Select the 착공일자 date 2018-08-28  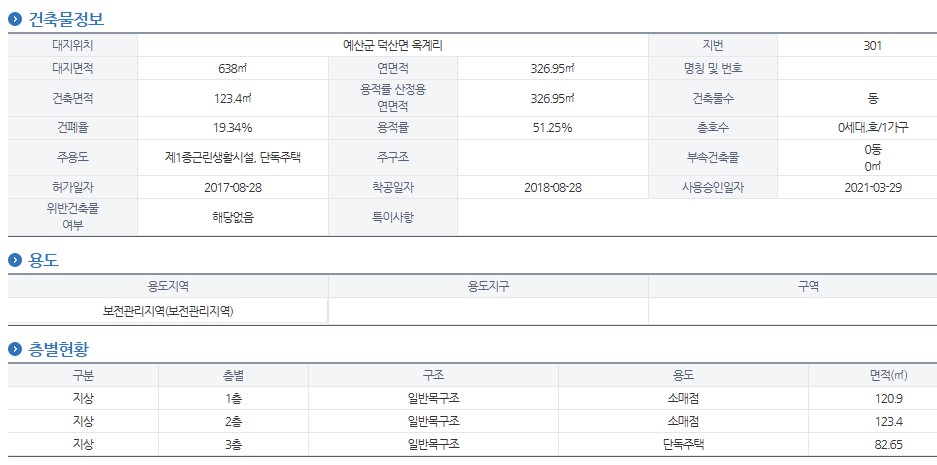553,187
